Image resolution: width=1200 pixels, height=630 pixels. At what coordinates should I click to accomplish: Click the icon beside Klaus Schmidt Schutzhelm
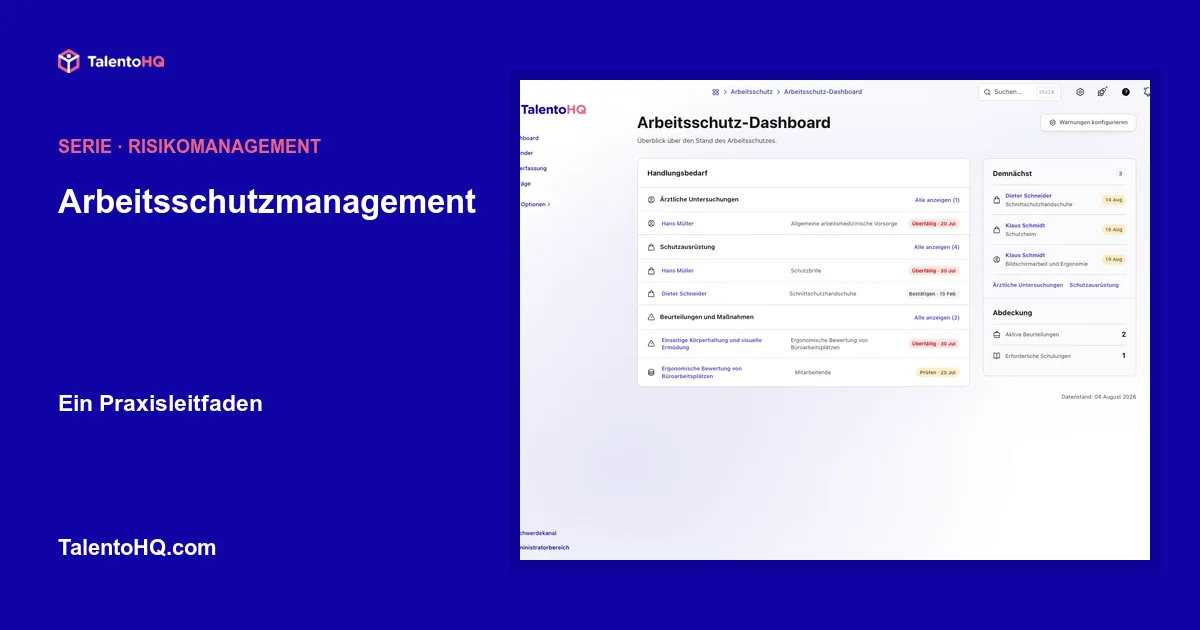point(996,229)
